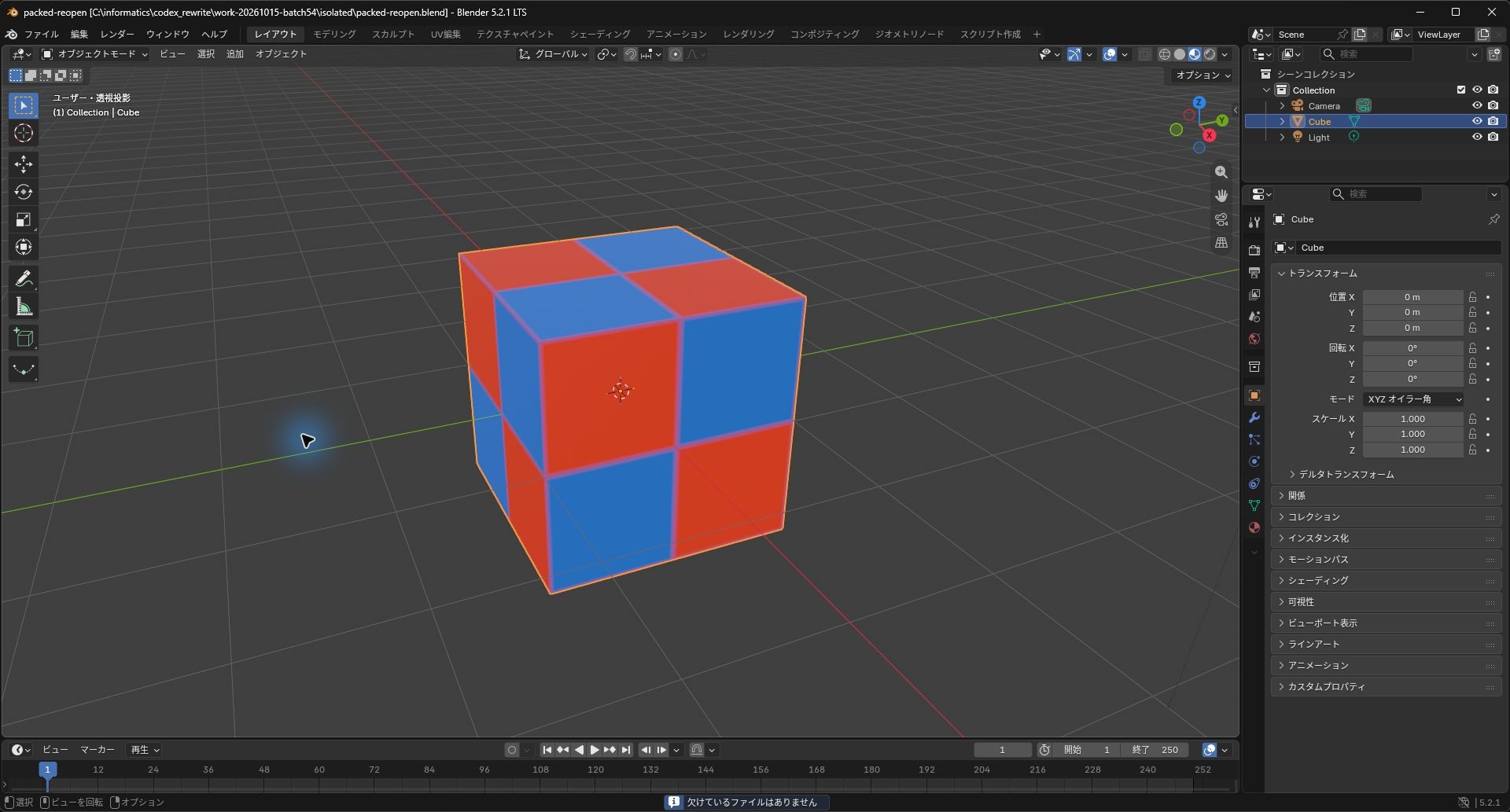Jump to the last frame button
1510x812 pixels.
(626, 750)
